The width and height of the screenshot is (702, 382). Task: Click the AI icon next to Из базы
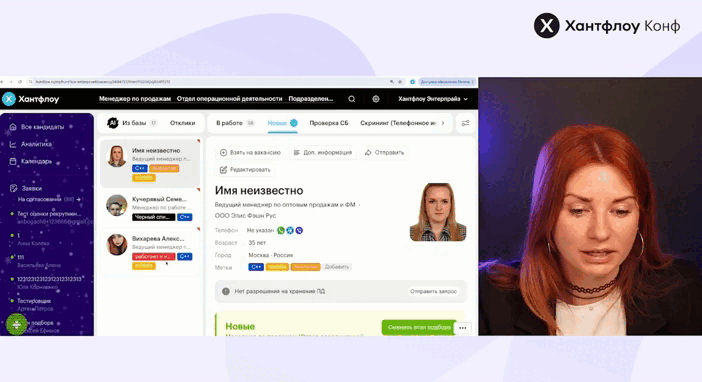click(x=112, y=123)
